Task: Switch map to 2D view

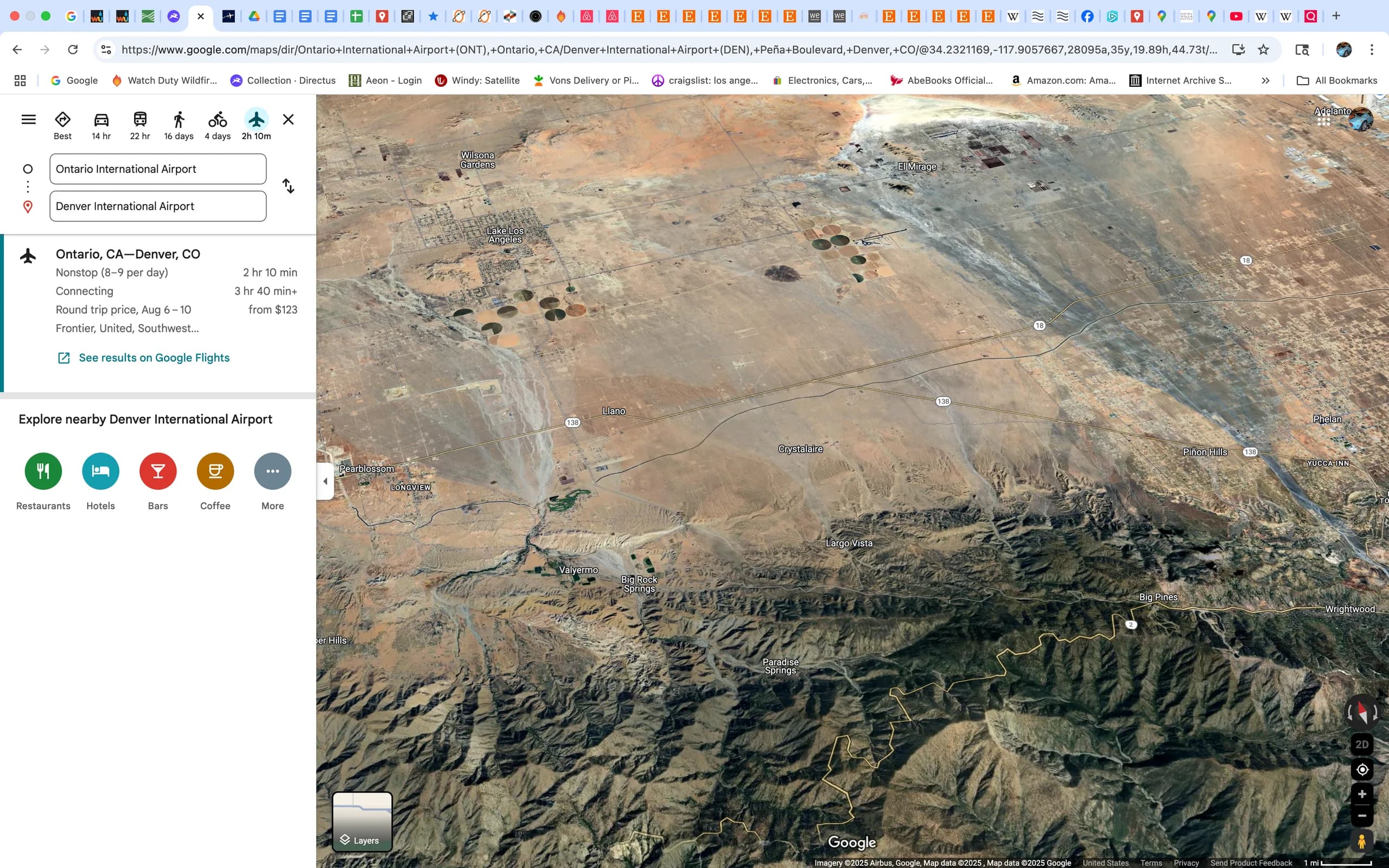Action: pos(1361,744)
